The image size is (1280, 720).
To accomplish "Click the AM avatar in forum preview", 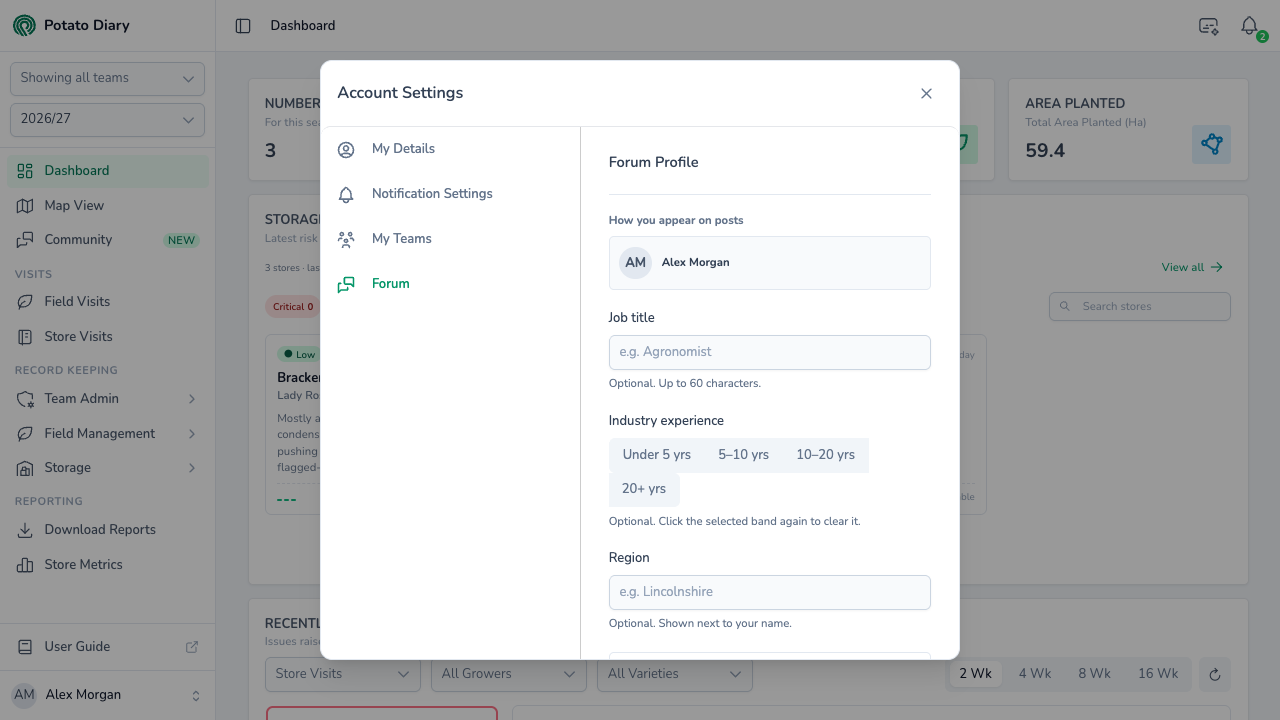I will click(x=635, y=263).
